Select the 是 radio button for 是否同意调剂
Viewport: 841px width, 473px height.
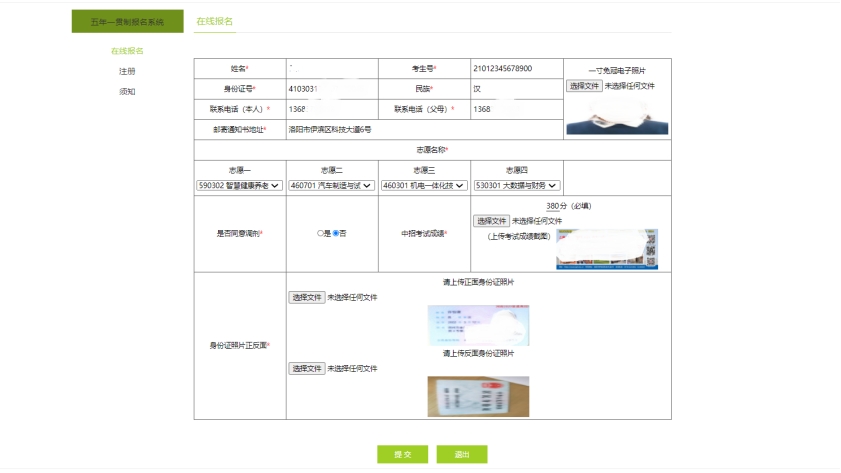[321, 233]
